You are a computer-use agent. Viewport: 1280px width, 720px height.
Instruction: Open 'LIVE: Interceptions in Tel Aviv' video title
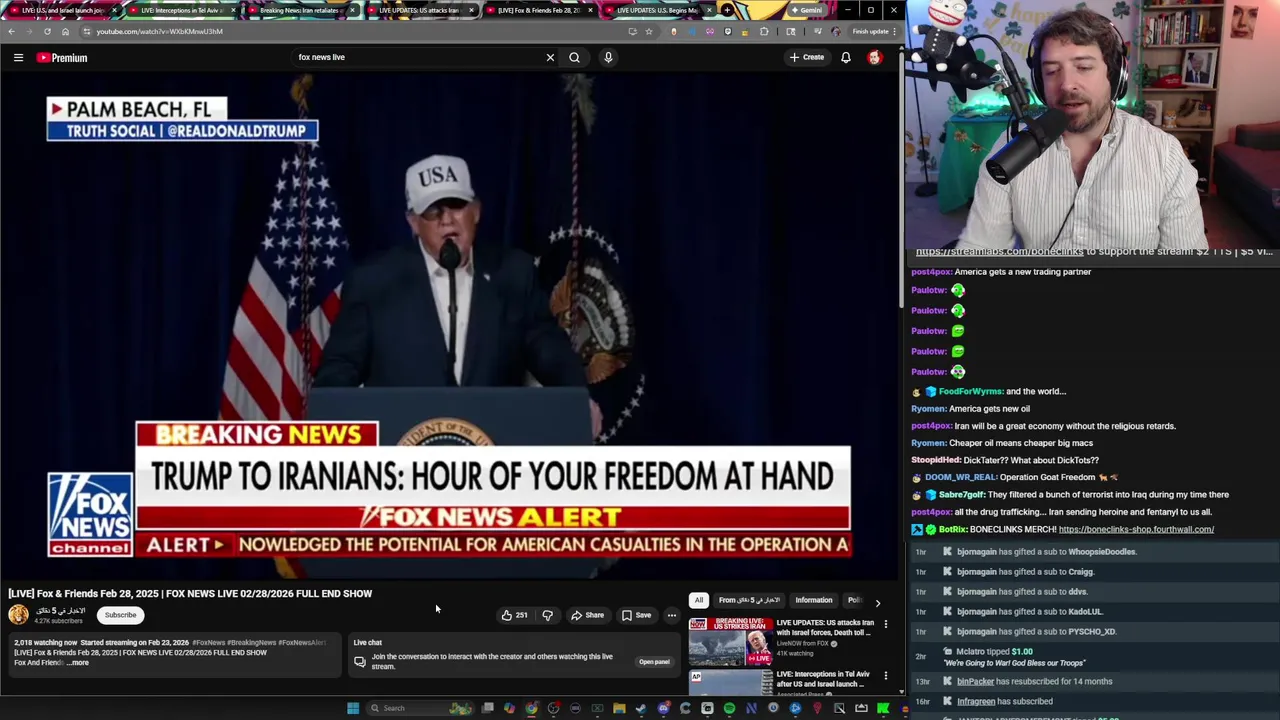point(823,679)
